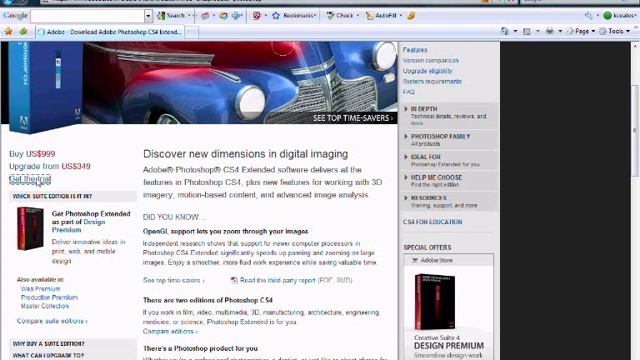Click See top time savers link

[173, 280]
